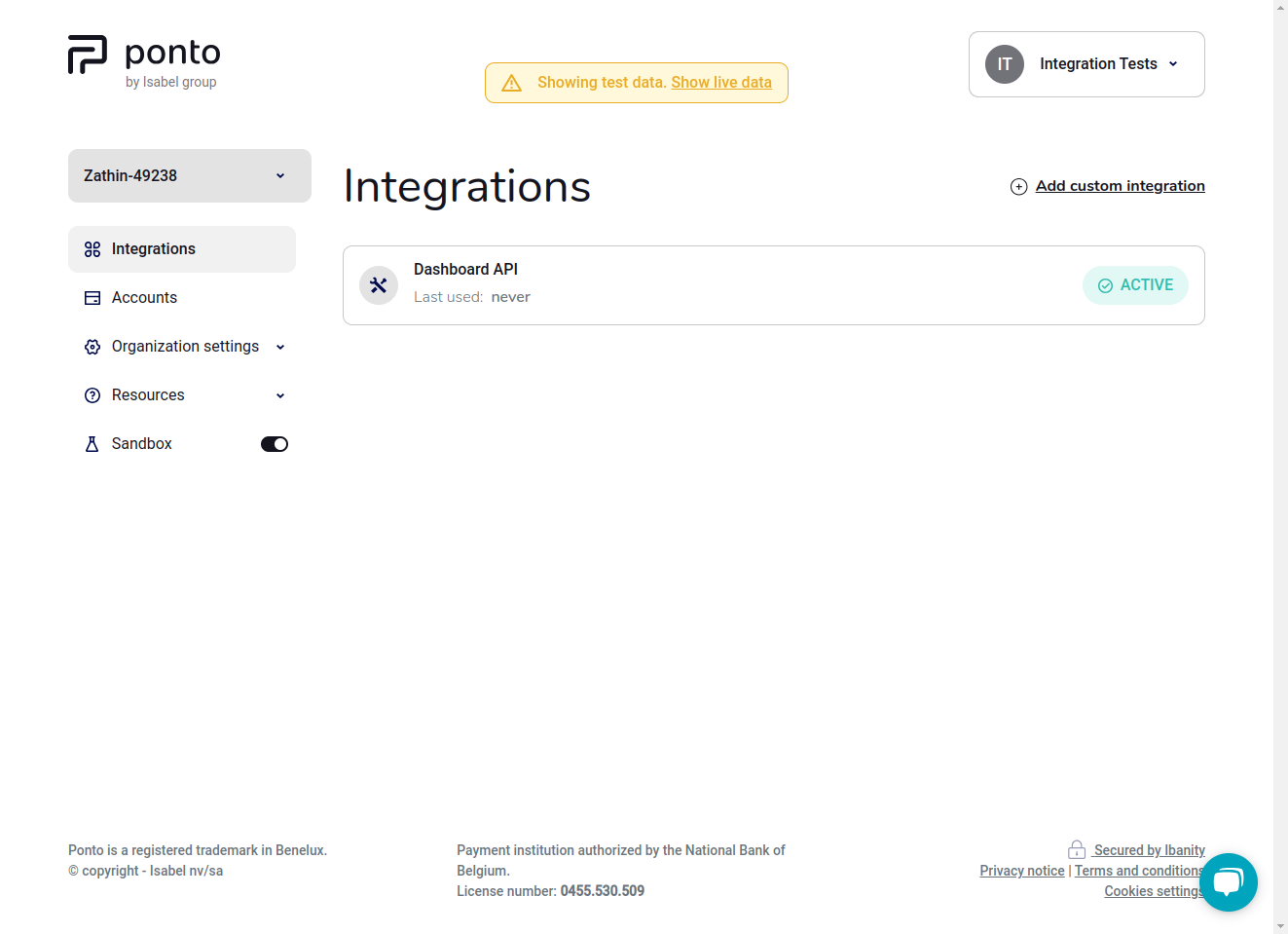Open the Integration Tests account dropdown
Screen dimensions: 1288x934
(1086, 63)
